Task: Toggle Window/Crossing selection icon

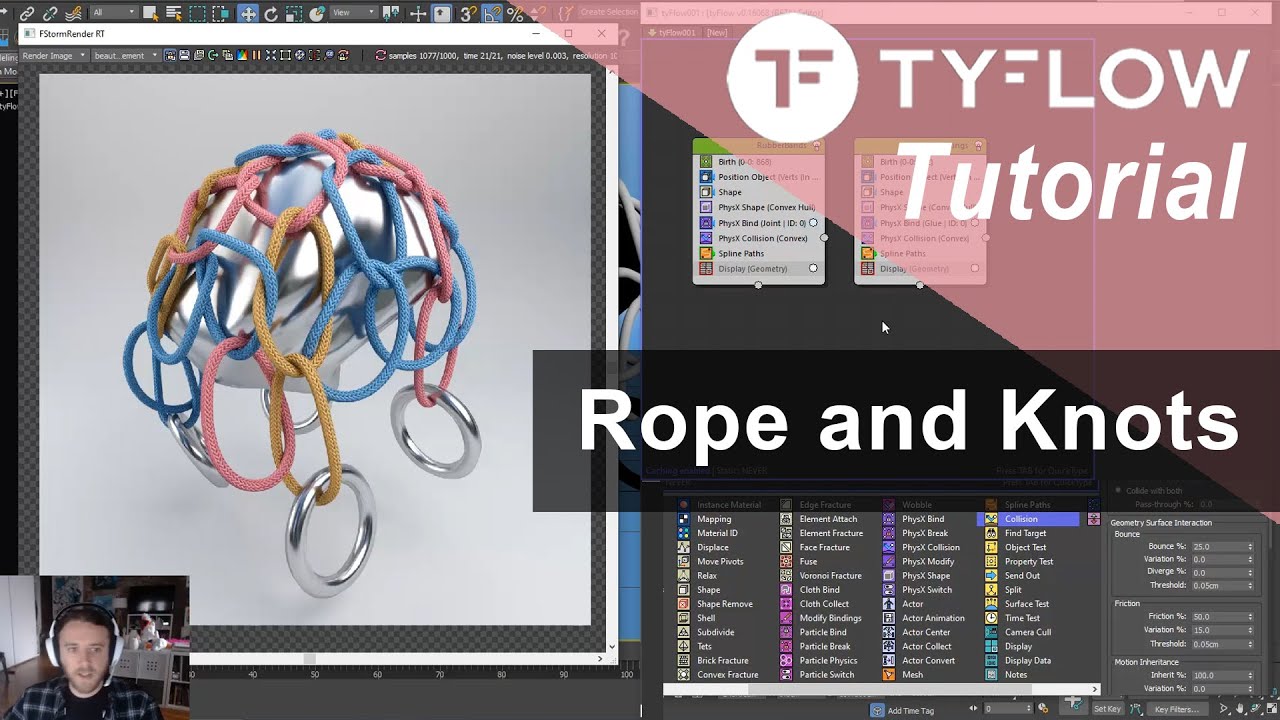Action: (x=220, y=14)
